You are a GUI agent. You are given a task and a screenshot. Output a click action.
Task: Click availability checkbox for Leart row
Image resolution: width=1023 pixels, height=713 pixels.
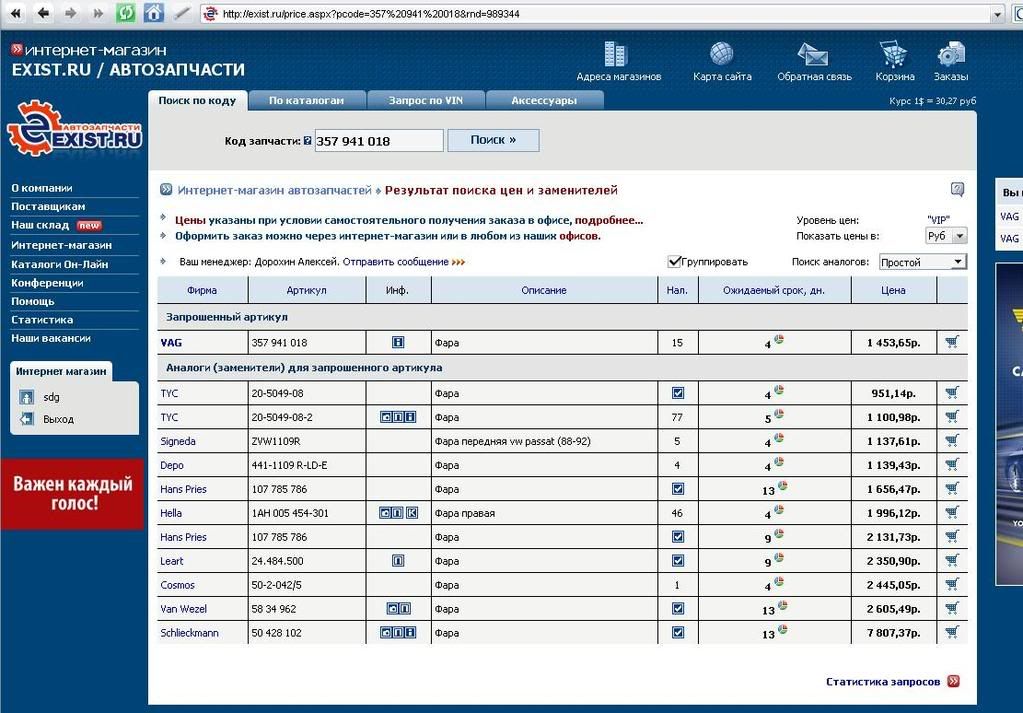[678, 560]
